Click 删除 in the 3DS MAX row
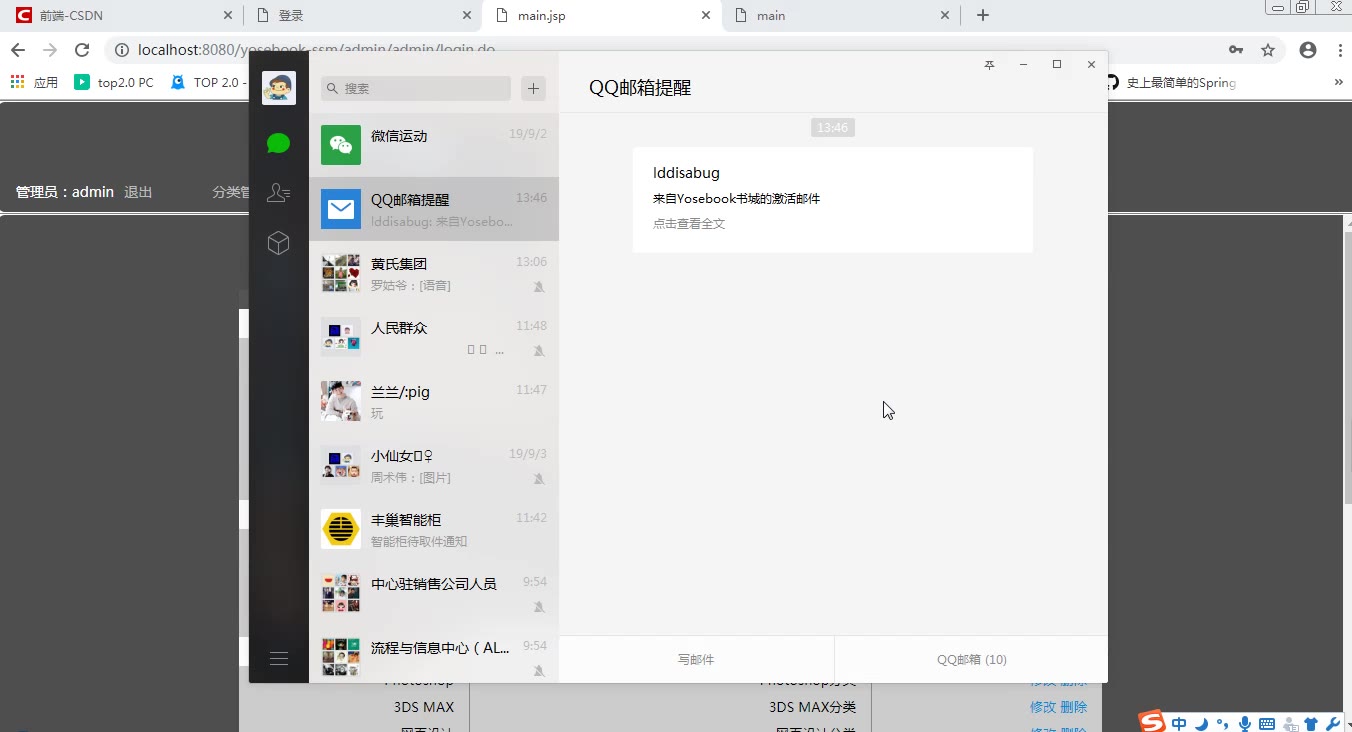1352x732 pixels. (x=1073, y=707)
